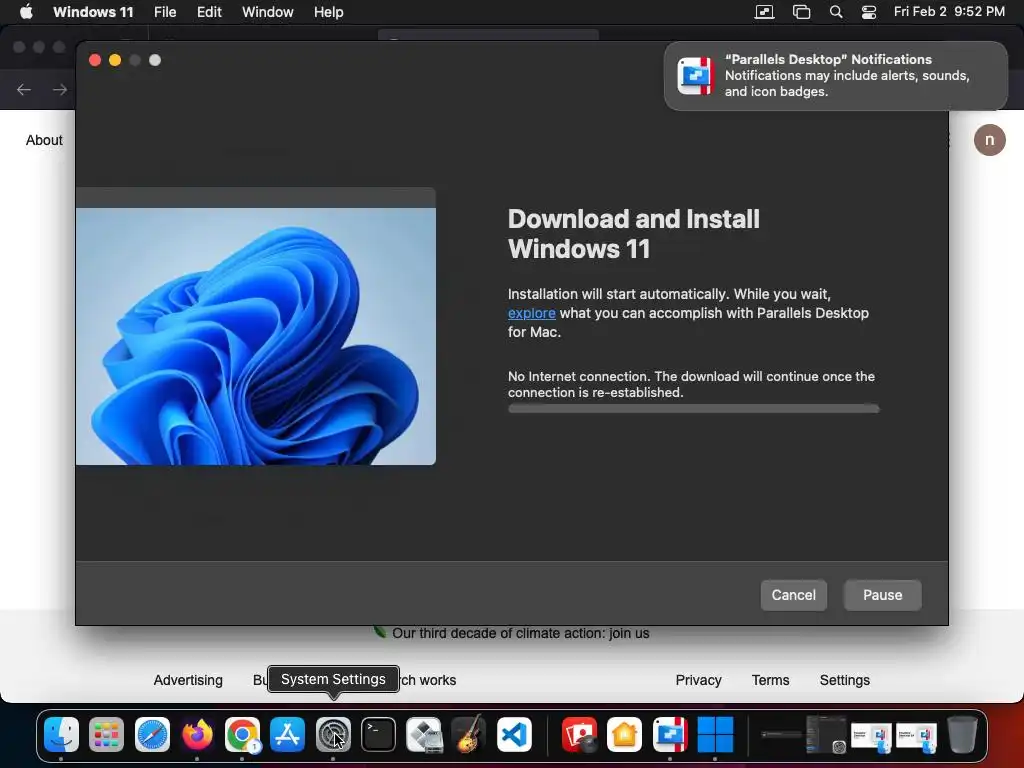
Task: Go back in the browser window
Action: click(x=24, y=89)
